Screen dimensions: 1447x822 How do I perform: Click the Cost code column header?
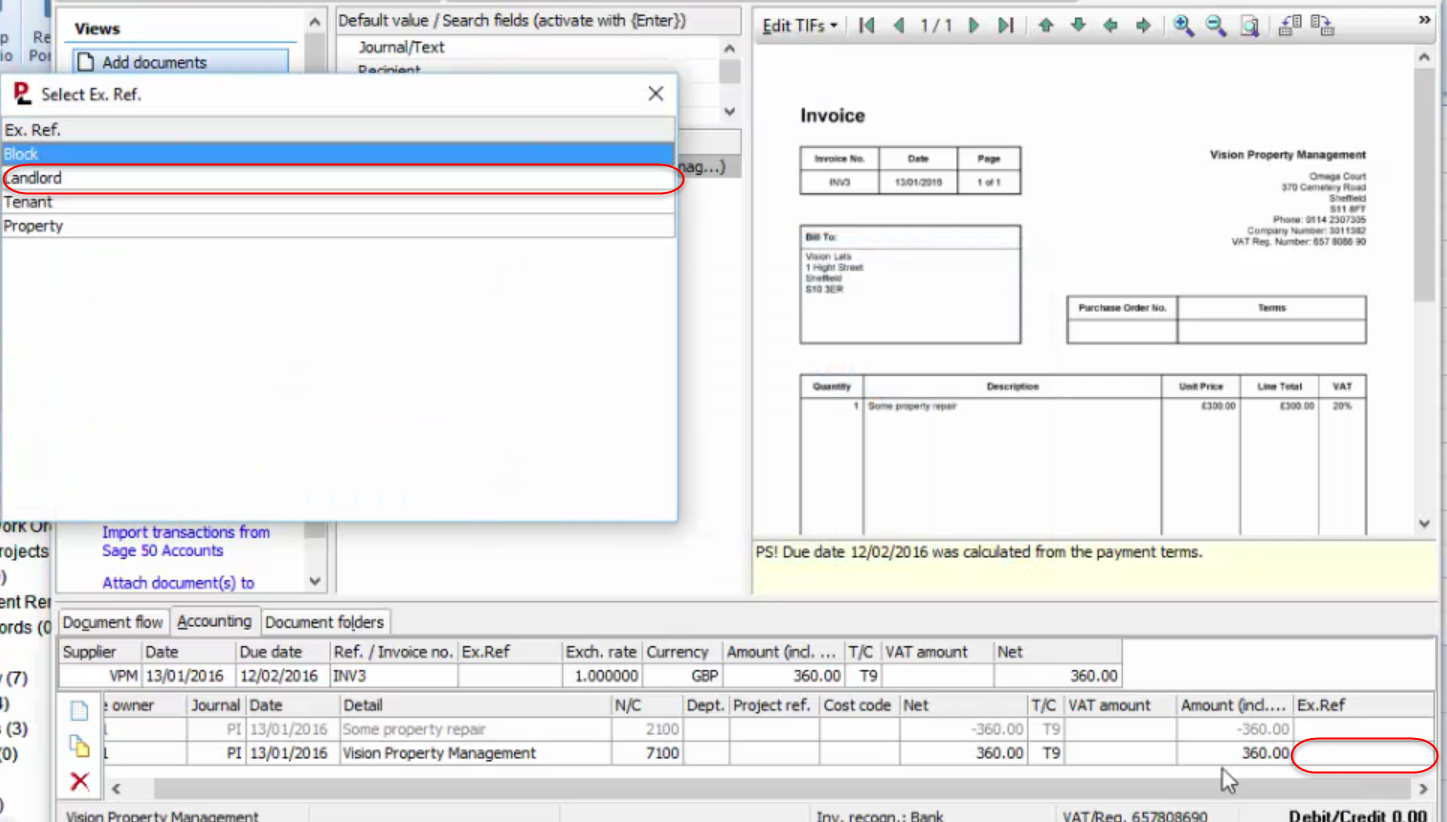pyautogui.click(x=859, y=705)
